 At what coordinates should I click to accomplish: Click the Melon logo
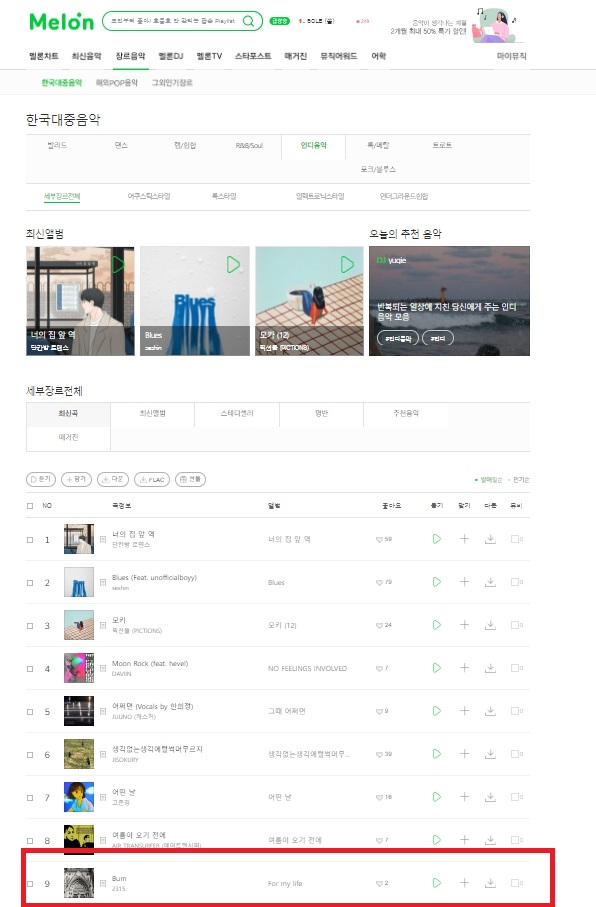point(61,21)
